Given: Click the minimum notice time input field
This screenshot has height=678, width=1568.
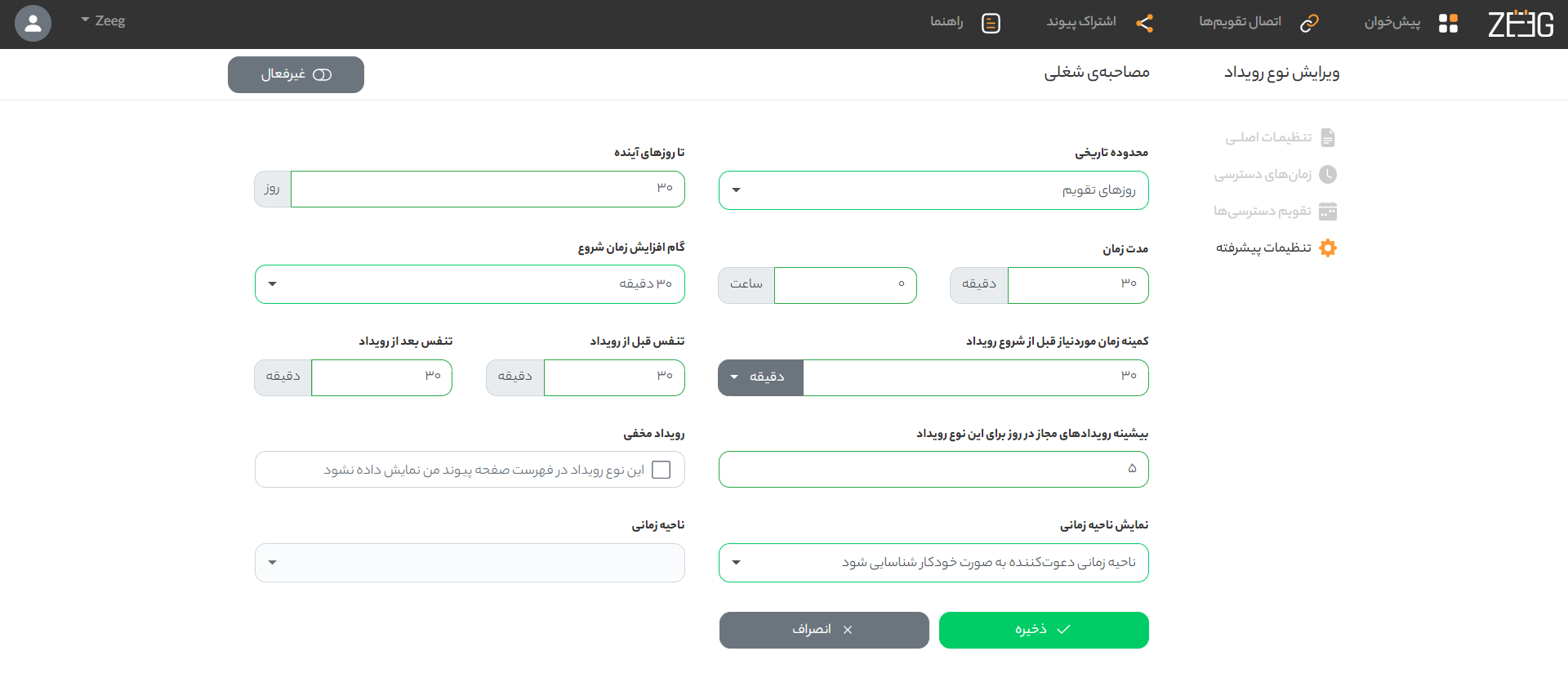Looking at the screenshot, I should point(976,377).
